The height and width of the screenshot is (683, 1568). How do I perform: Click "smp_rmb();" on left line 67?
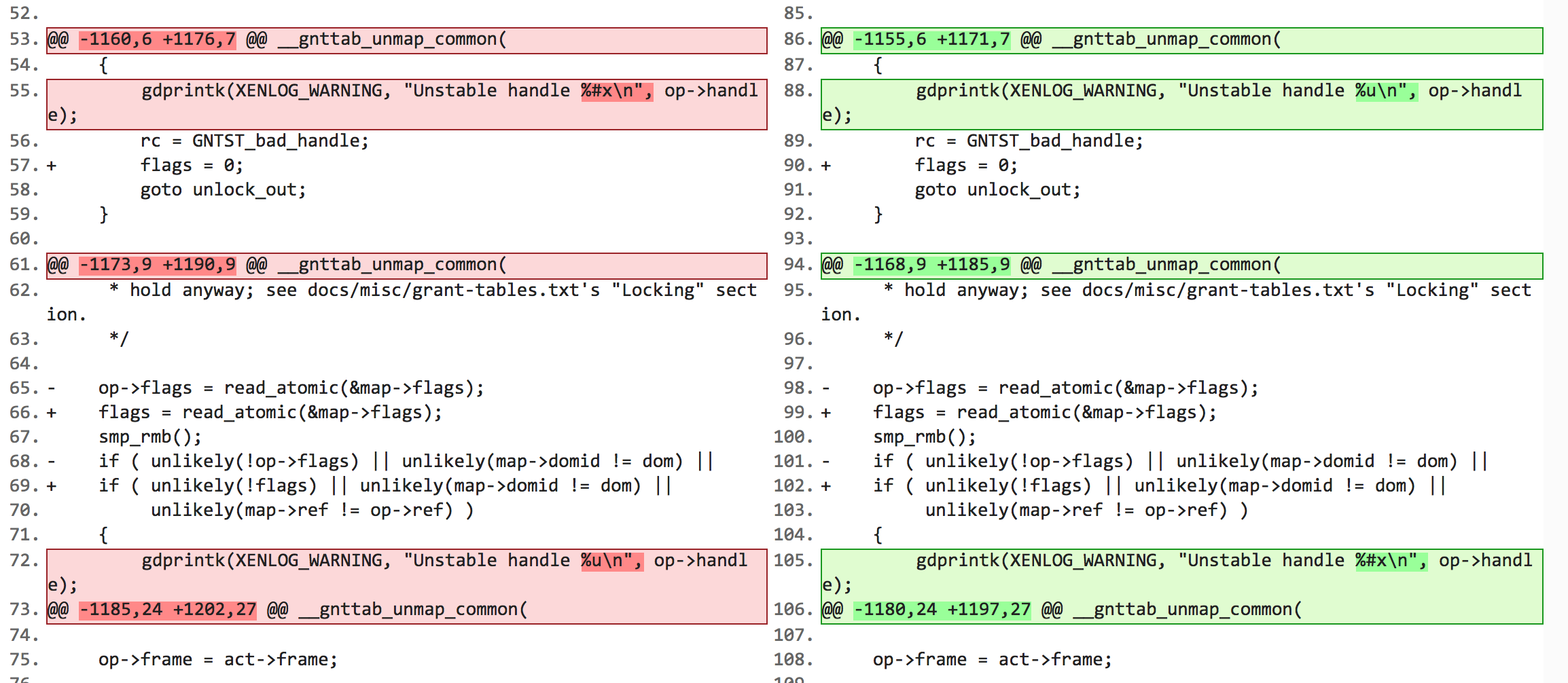coord(149,437)
